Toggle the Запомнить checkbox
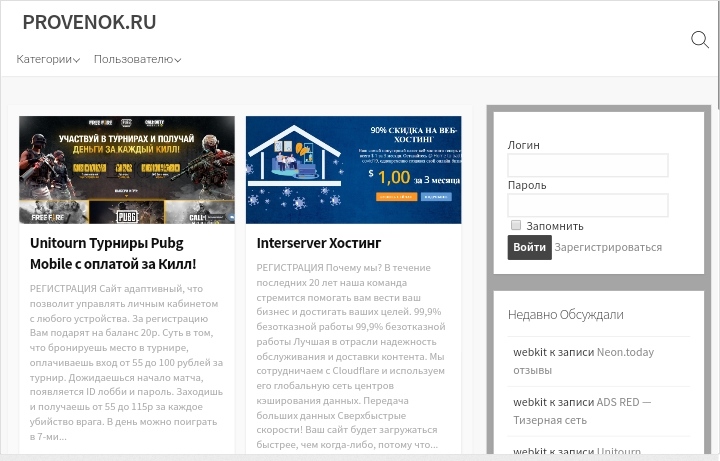The height and width of the screenshot is (461, 720). point(516,225)
